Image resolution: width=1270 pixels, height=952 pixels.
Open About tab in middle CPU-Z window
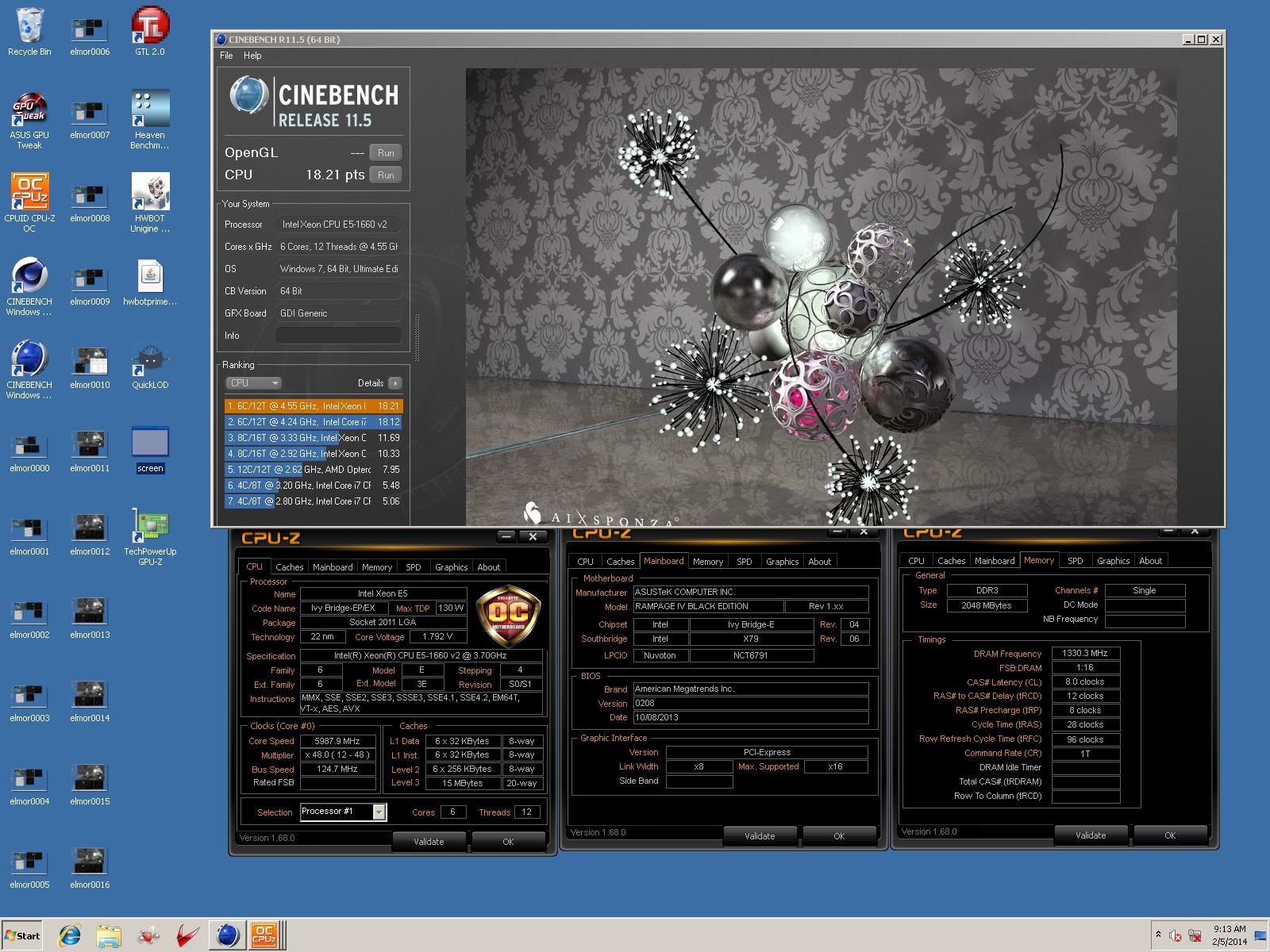click(819, 562)
